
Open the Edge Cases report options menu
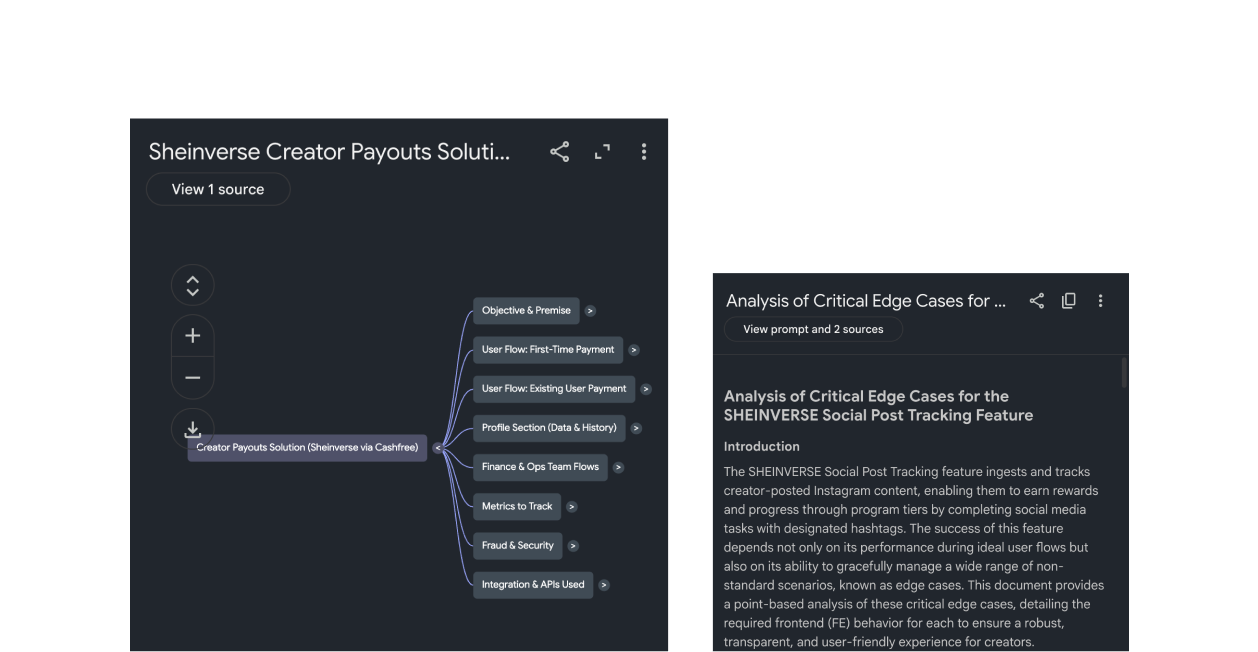pos(1100,301)
